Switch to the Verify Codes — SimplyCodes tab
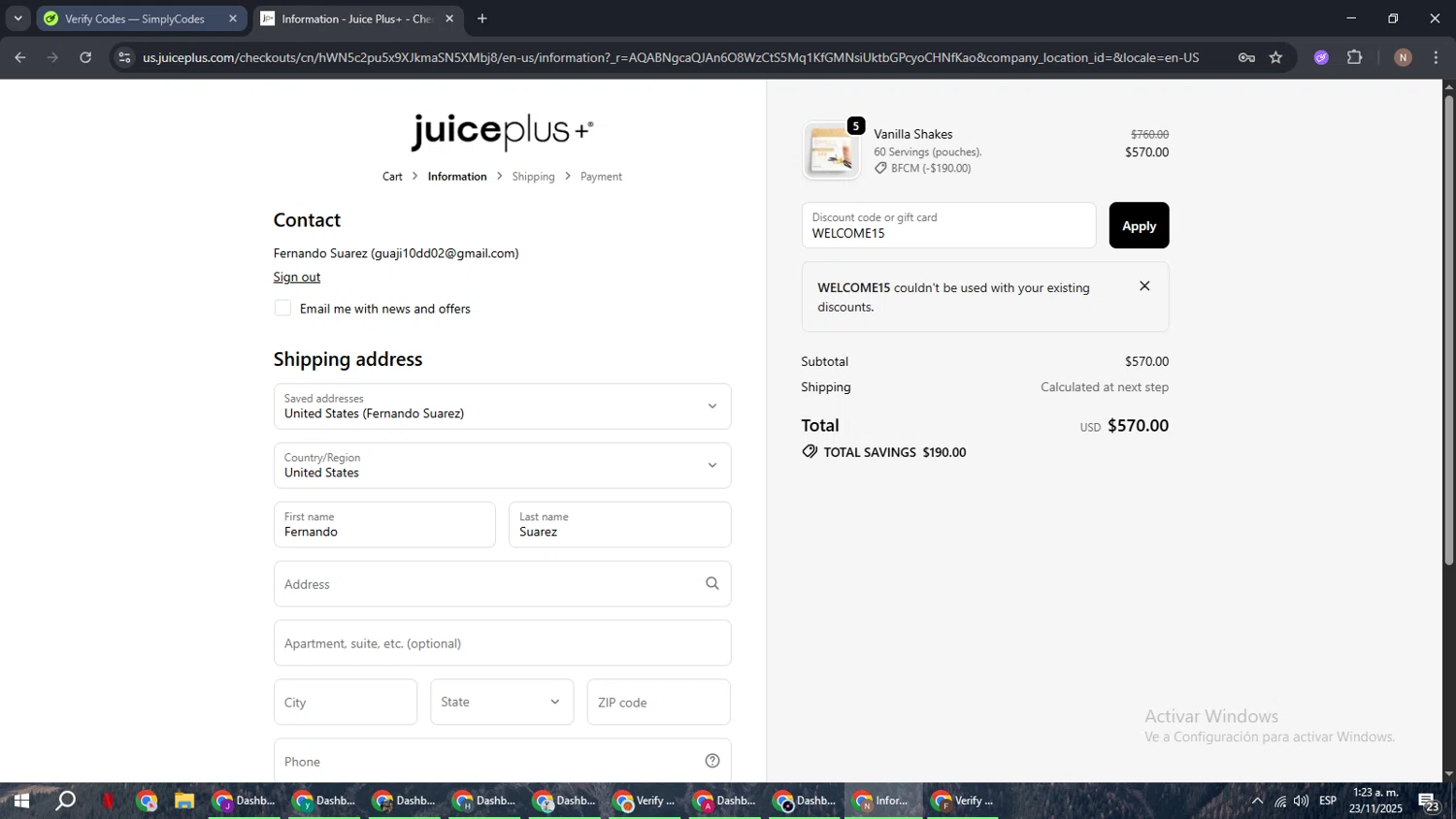Image resolution: width=1456 pixels, height=819 pixels. point(142,18)
